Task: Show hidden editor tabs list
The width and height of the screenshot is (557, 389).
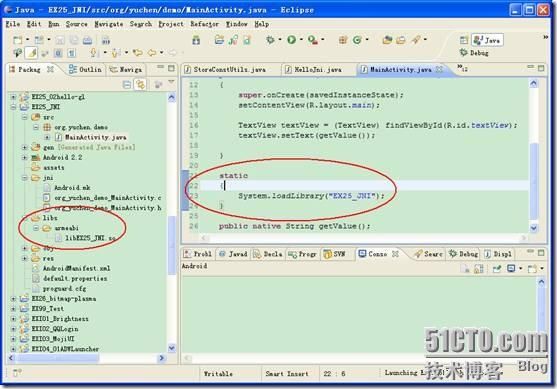Action: click(x=462, y=68)
